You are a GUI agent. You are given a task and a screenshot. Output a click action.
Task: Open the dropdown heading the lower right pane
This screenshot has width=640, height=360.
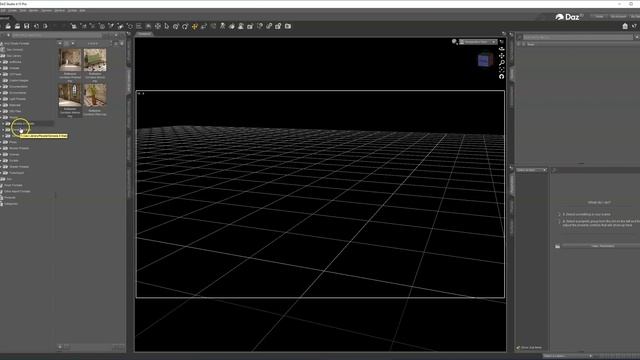tap(531, 170)
